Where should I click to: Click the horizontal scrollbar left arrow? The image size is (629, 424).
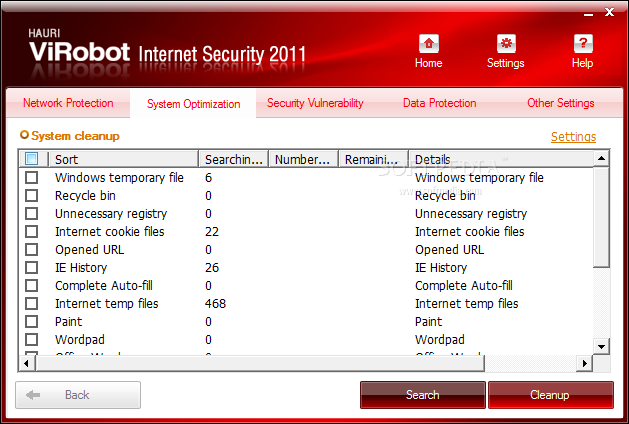(26, 363)
